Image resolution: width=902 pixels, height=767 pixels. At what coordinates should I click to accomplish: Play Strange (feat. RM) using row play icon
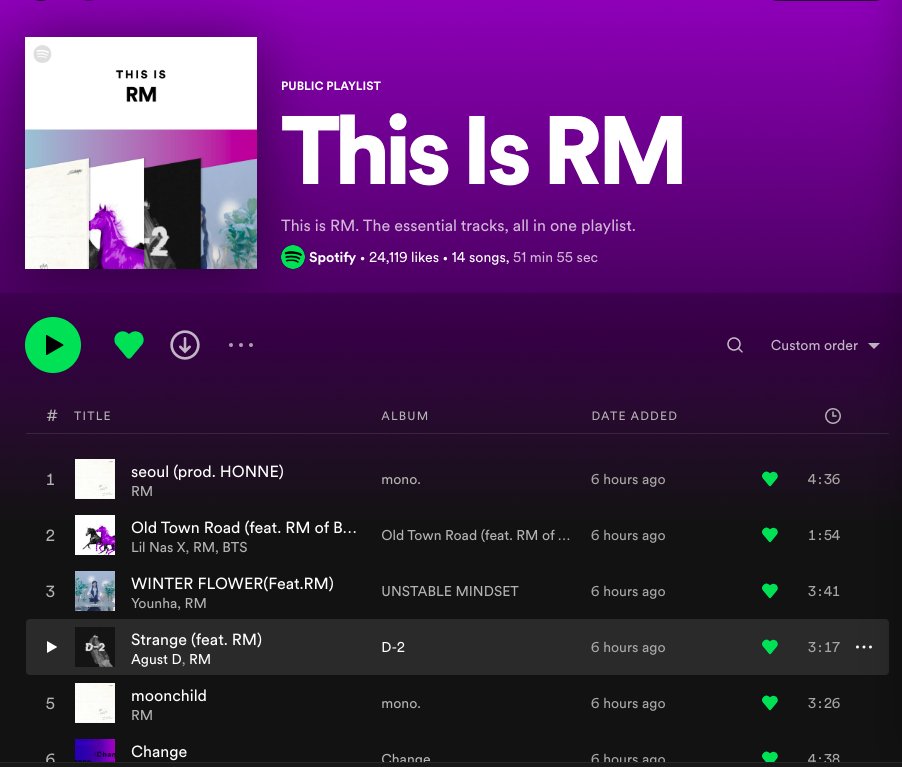pos(51,647)
